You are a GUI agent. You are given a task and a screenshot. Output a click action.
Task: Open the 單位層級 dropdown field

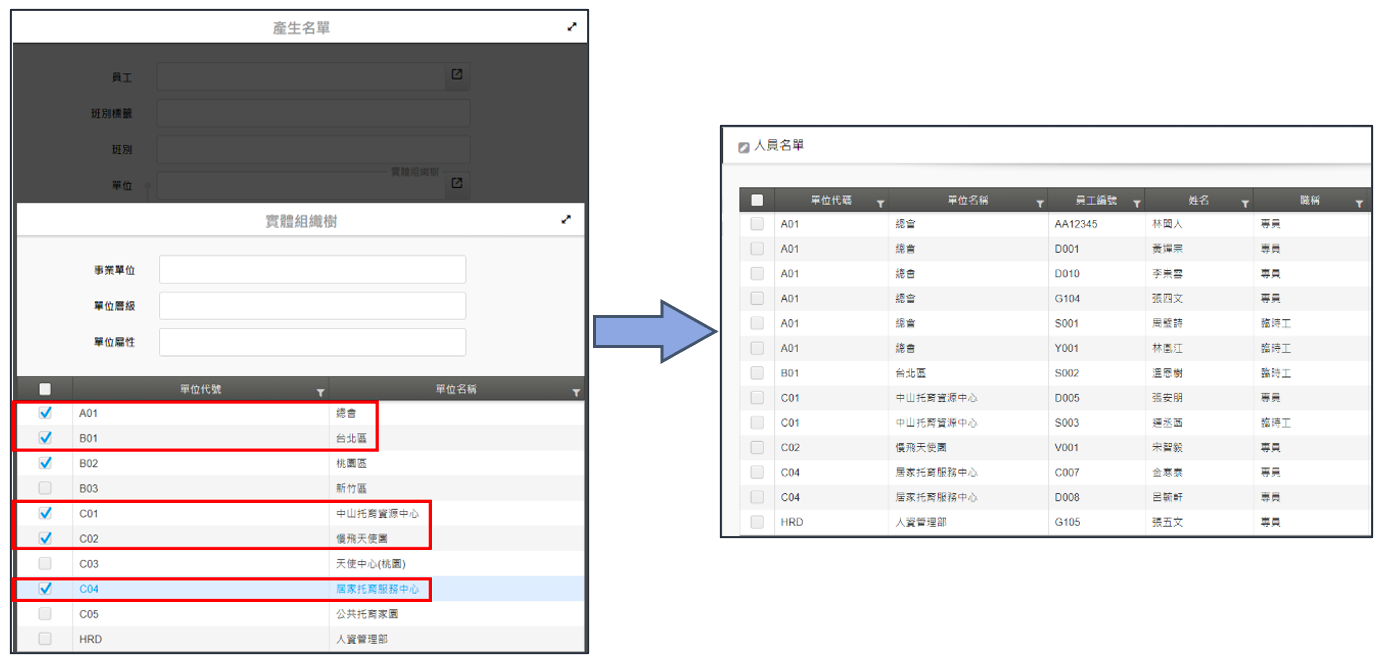point(312,306)
